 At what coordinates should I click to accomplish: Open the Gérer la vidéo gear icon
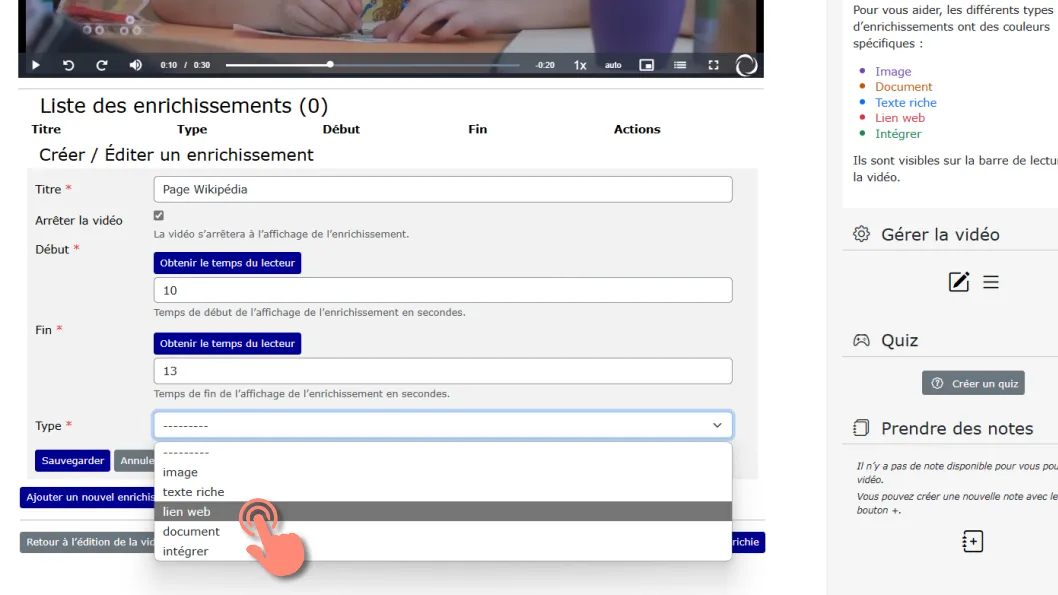[861, 234]
